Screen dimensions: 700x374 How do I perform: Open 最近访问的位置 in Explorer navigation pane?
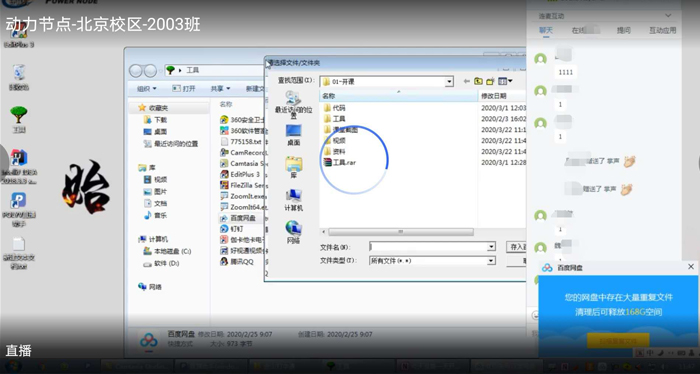coord(171,144)
